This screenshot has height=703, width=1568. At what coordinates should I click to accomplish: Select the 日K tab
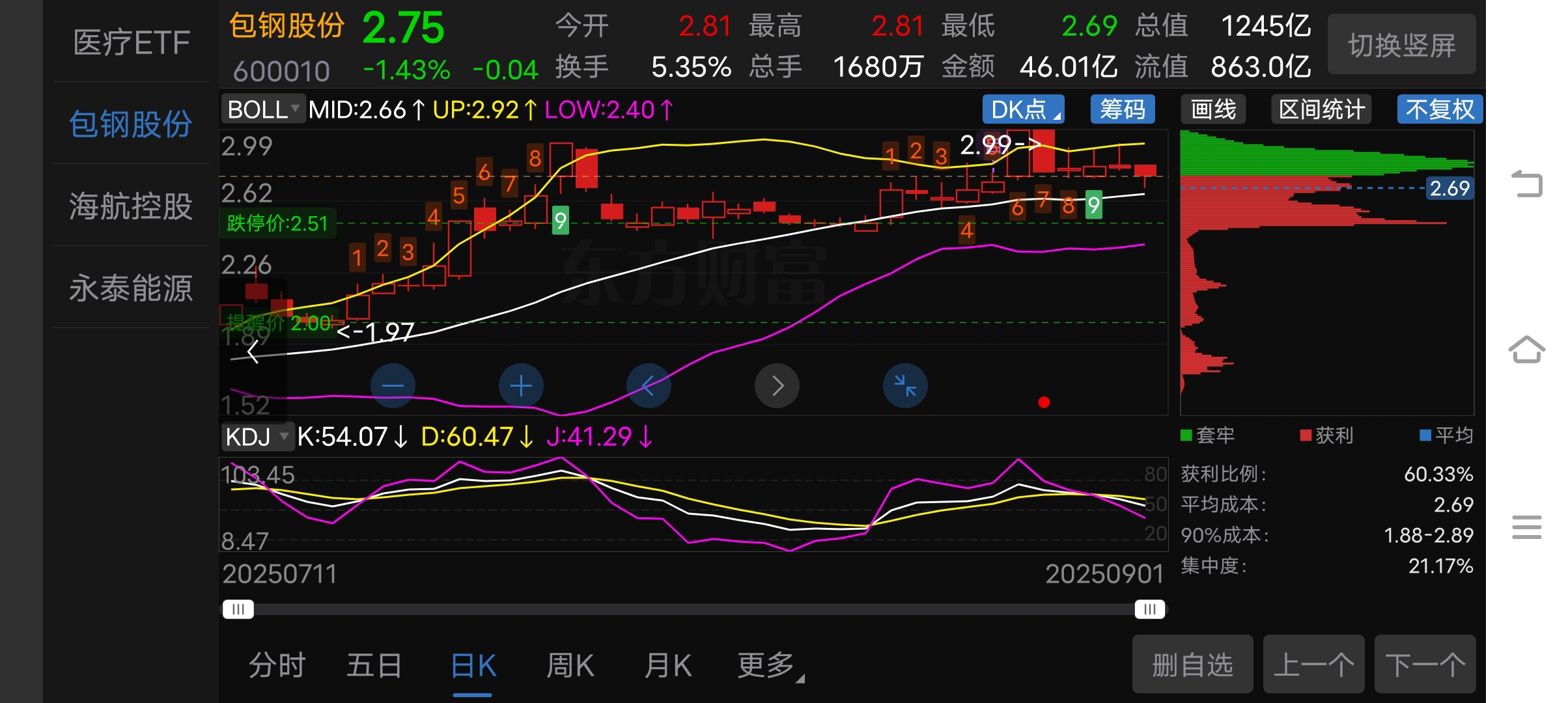click(x=473, y=665)
